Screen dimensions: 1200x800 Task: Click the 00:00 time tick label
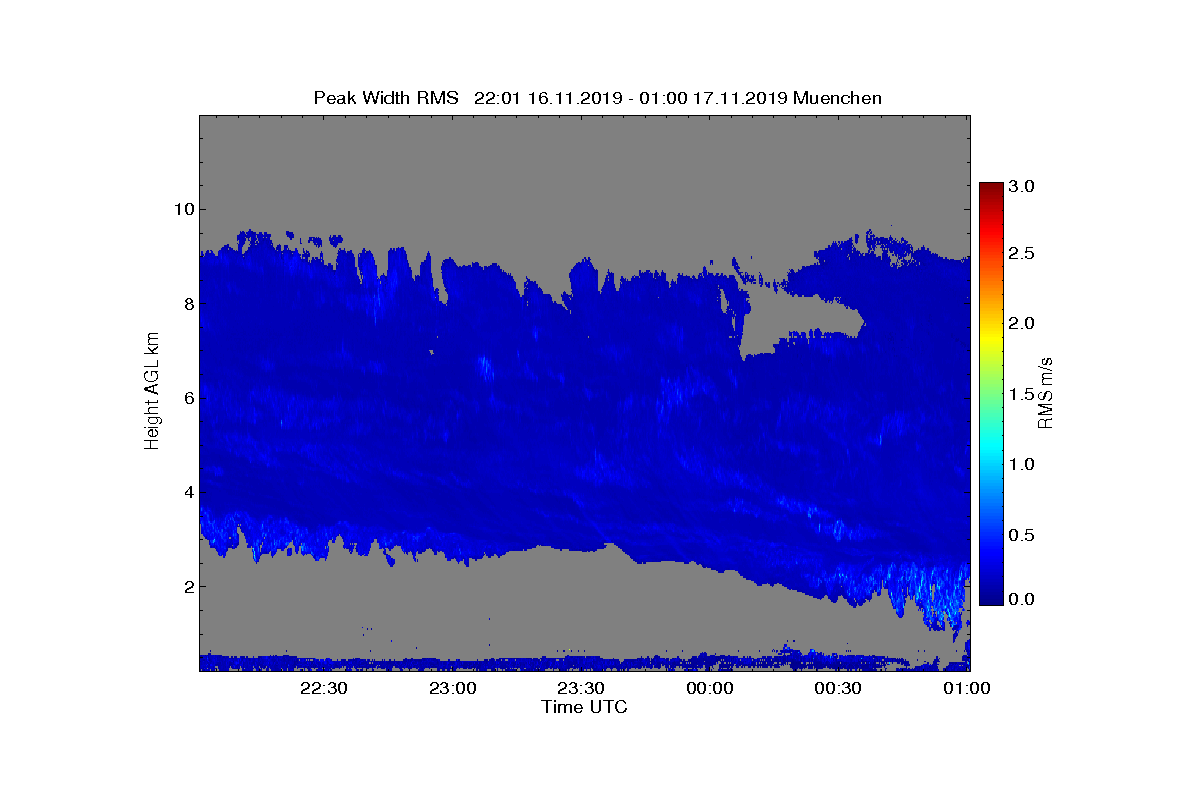click(x=710, y=689)
